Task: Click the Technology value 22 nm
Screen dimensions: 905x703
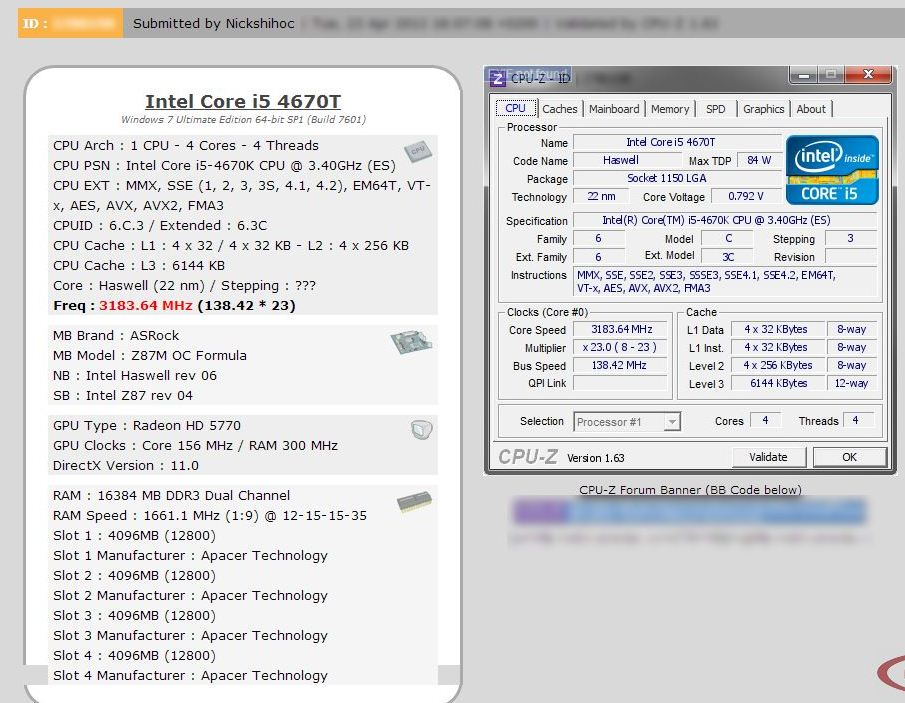Action: pos(601,196)
